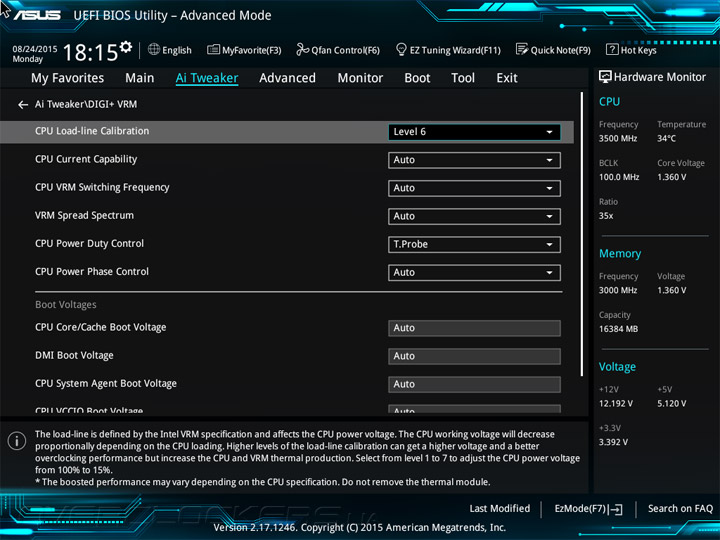Open the Advanced tab

[287, 78]
